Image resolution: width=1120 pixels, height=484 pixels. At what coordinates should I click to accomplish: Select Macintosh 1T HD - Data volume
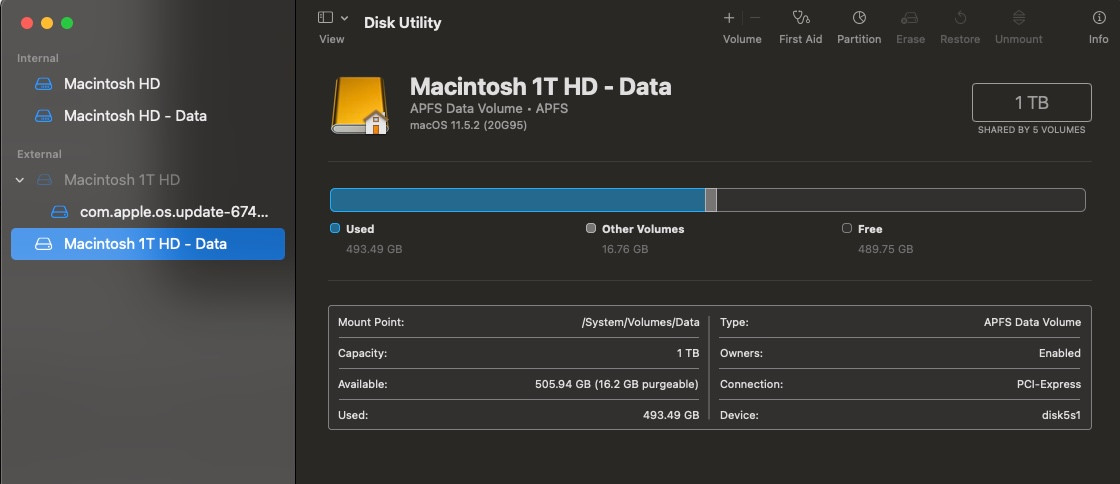pos(145,244)
